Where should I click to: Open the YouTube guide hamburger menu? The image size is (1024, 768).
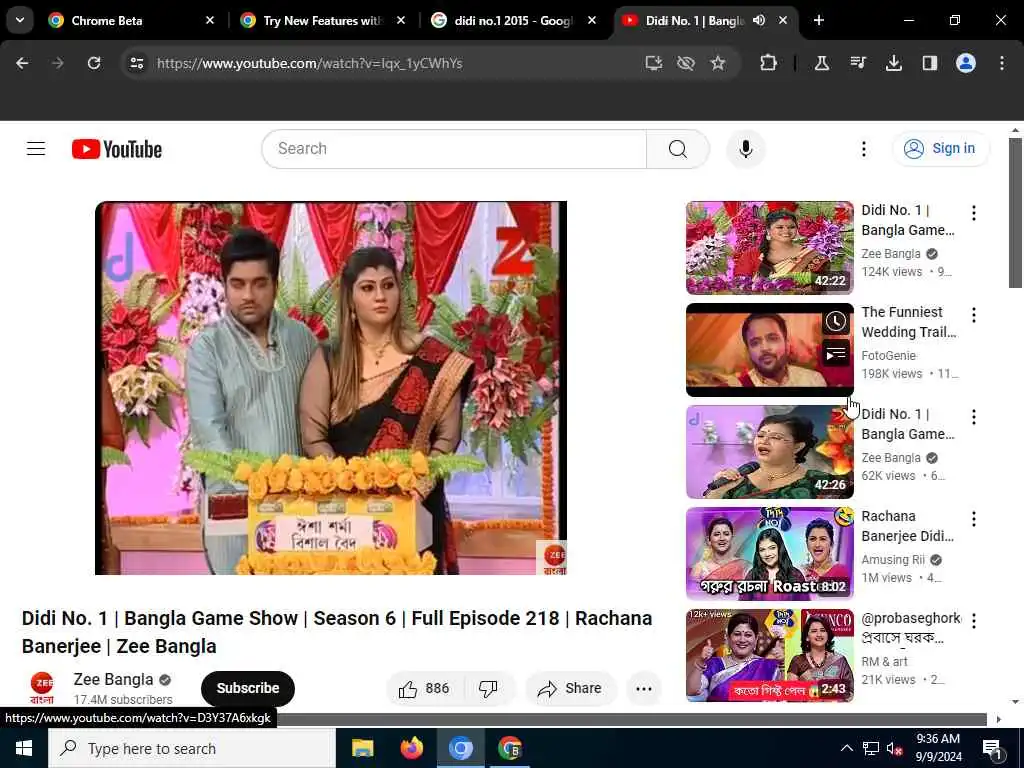coord(36,149)
